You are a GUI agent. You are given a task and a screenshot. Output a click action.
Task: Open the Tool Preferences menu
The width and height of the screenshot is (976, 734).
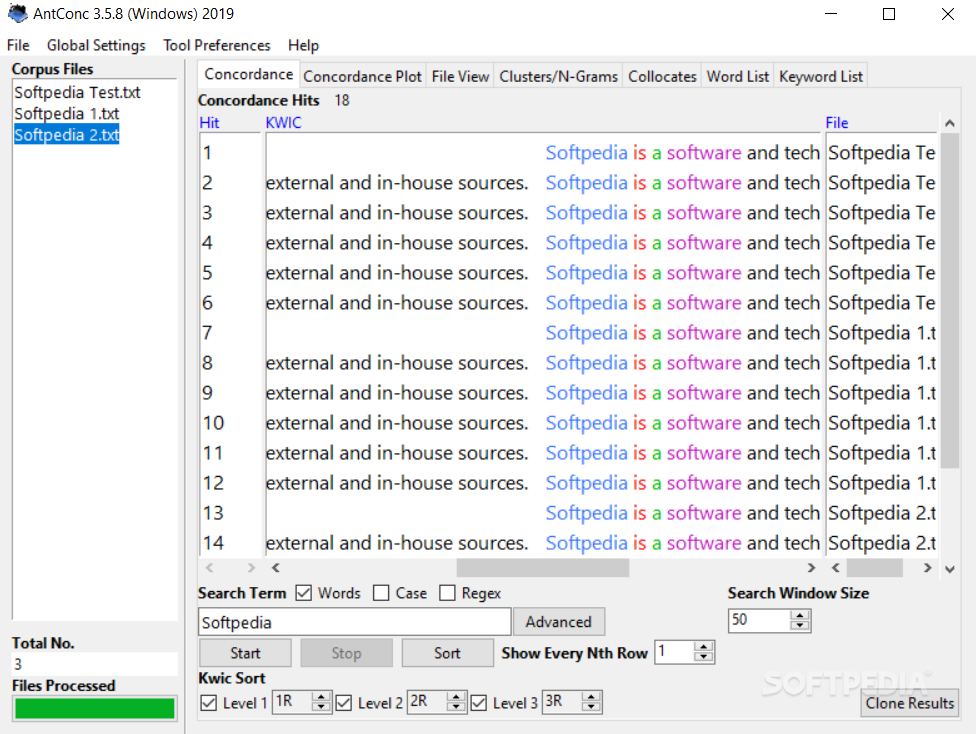coord(217,45)
